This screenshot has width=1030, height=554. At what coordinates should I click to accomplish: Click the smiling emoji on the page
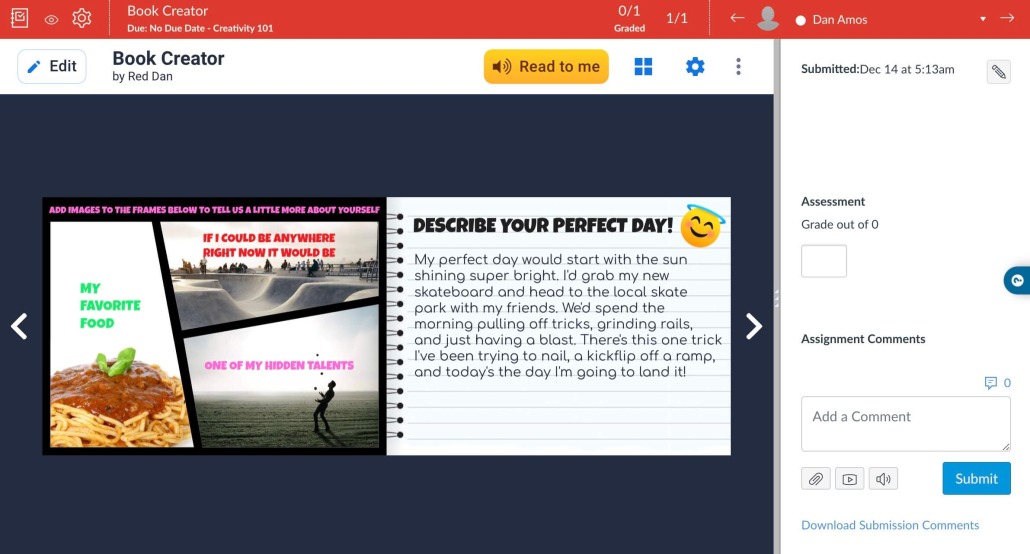pos(702,226)
